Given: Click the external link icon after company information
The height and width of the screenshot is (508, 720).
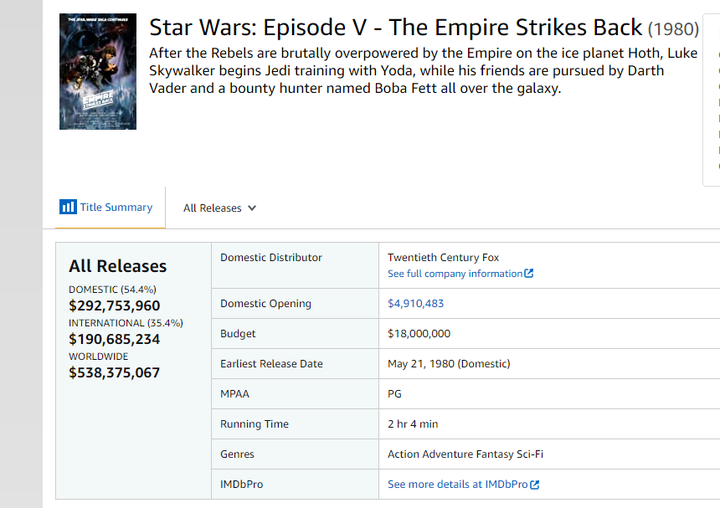Looking at the screenshot, I should coord(529,273).
